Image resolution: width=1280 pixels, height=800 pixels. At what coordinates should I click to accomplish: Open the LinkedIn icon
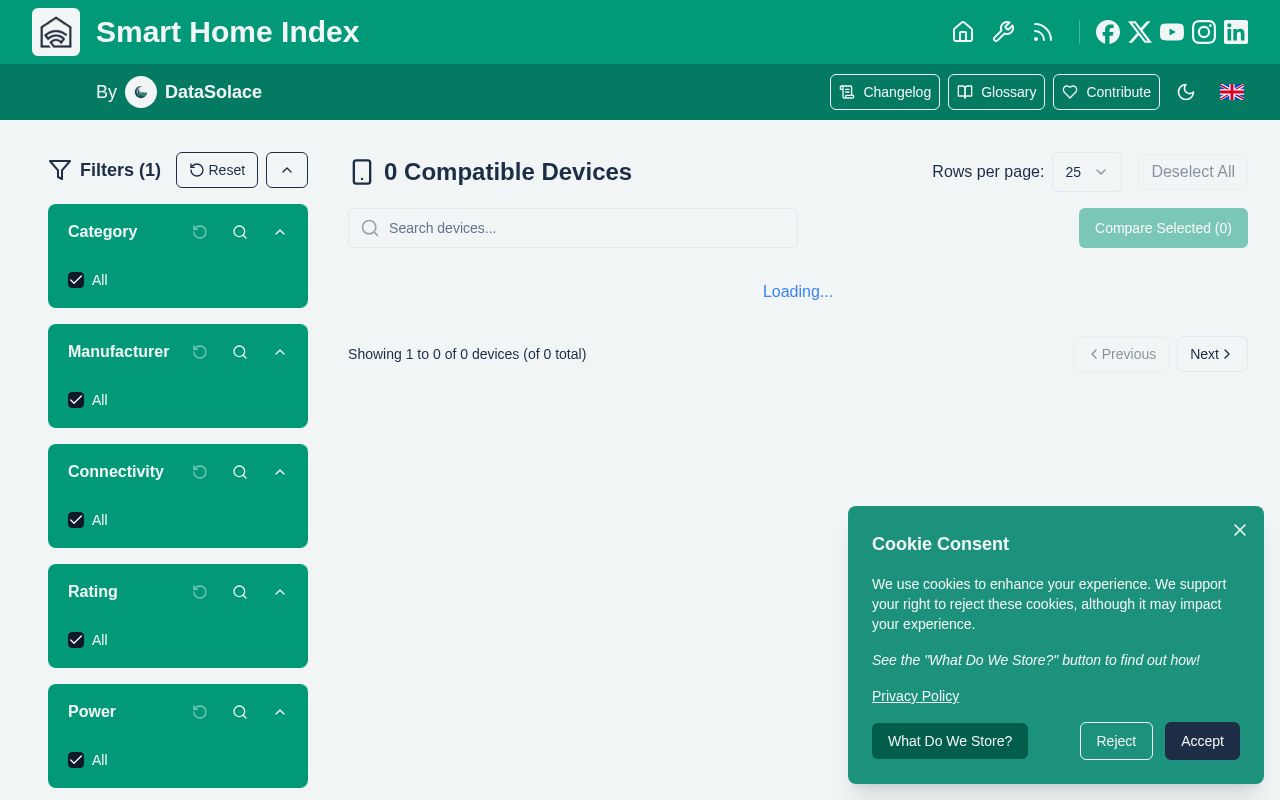(x=1236, y=32)
